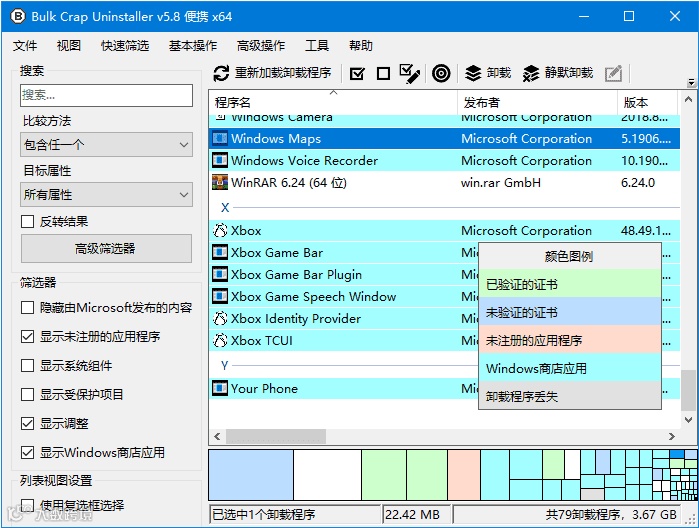Open the 包含任一个 comparison method dropdown
Screen dimensions: 699x528
(106, 144)
